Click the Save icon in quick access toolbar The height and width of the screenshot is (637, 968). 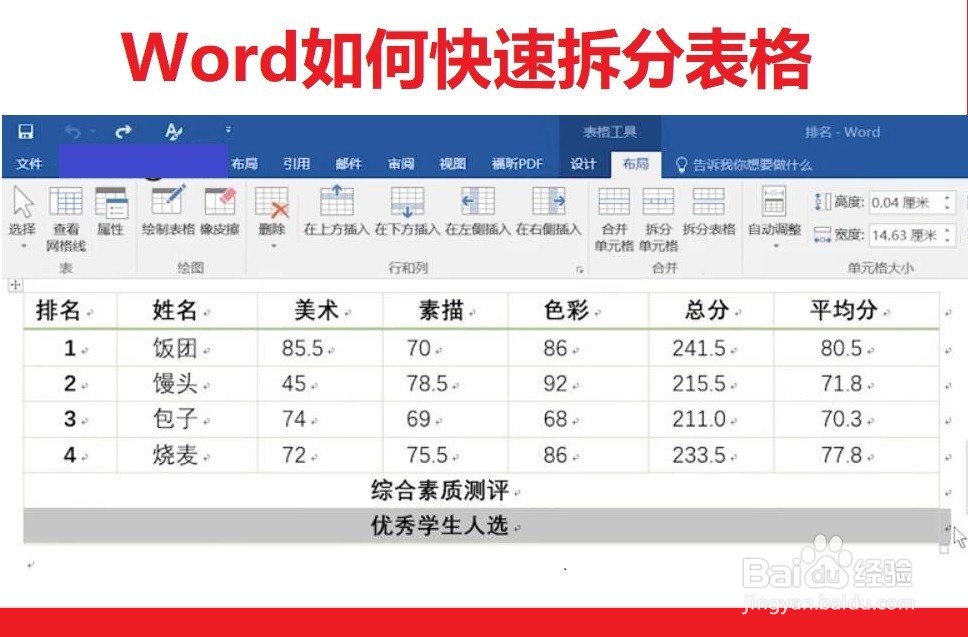click(x=25, y=131)
